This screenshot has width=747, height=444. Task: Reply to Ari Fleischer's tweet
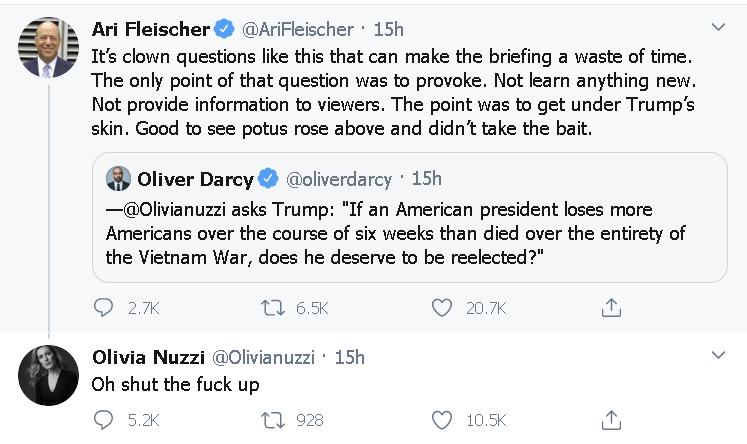point(103,308)
